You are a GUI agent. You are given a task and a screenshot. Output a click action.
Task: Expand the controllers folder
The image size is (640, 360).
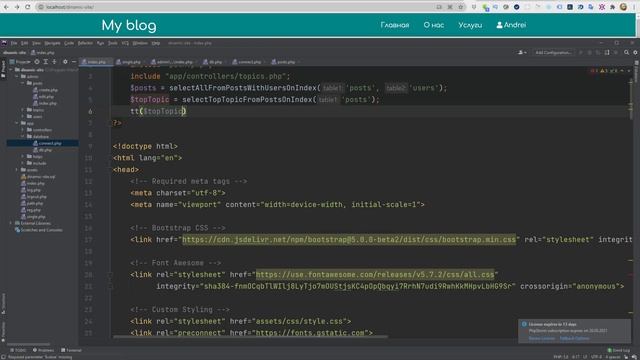point(23,130)
